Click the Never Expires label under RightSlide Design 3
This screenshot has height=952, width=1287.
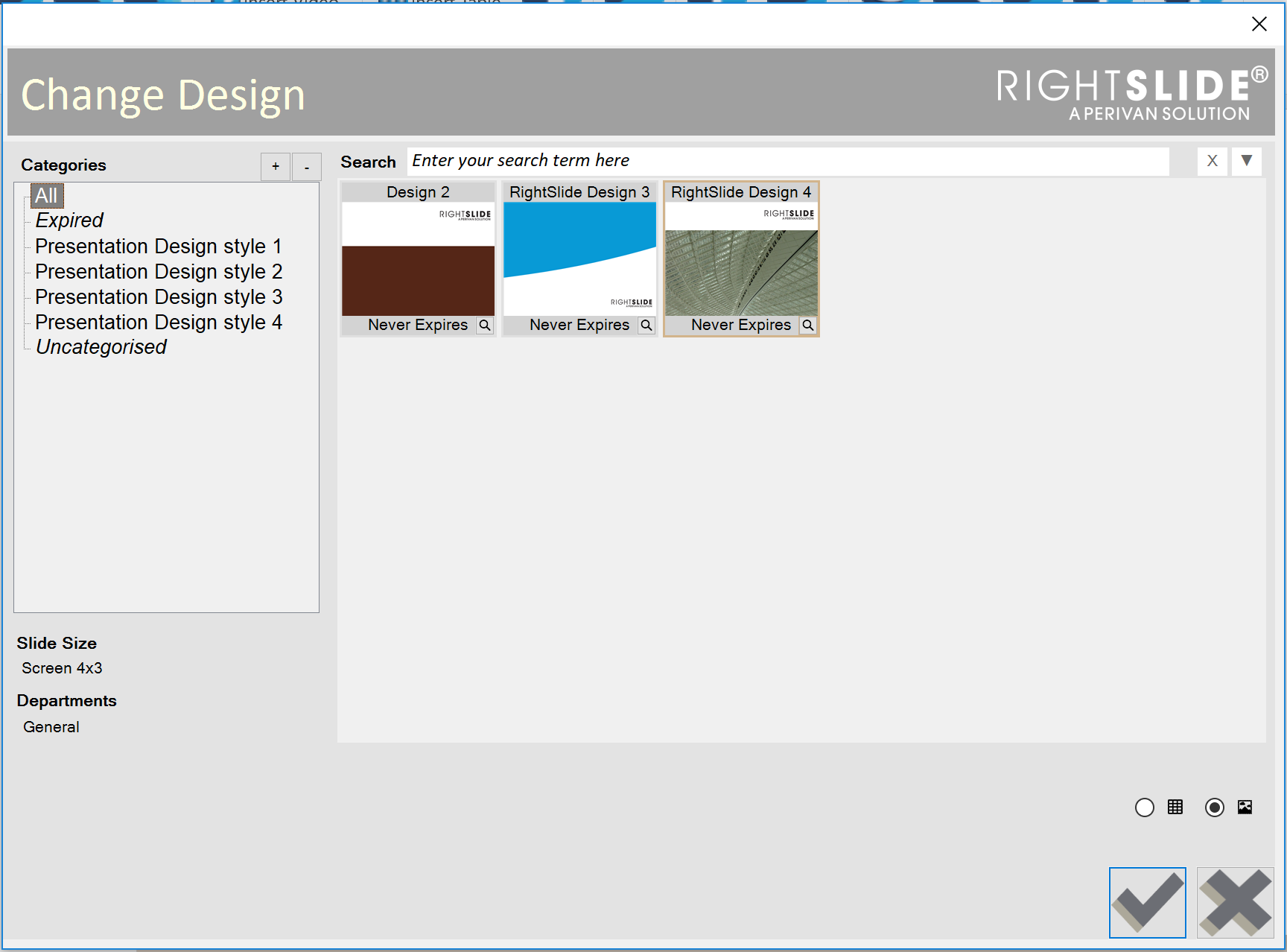(x=579, y=325)
